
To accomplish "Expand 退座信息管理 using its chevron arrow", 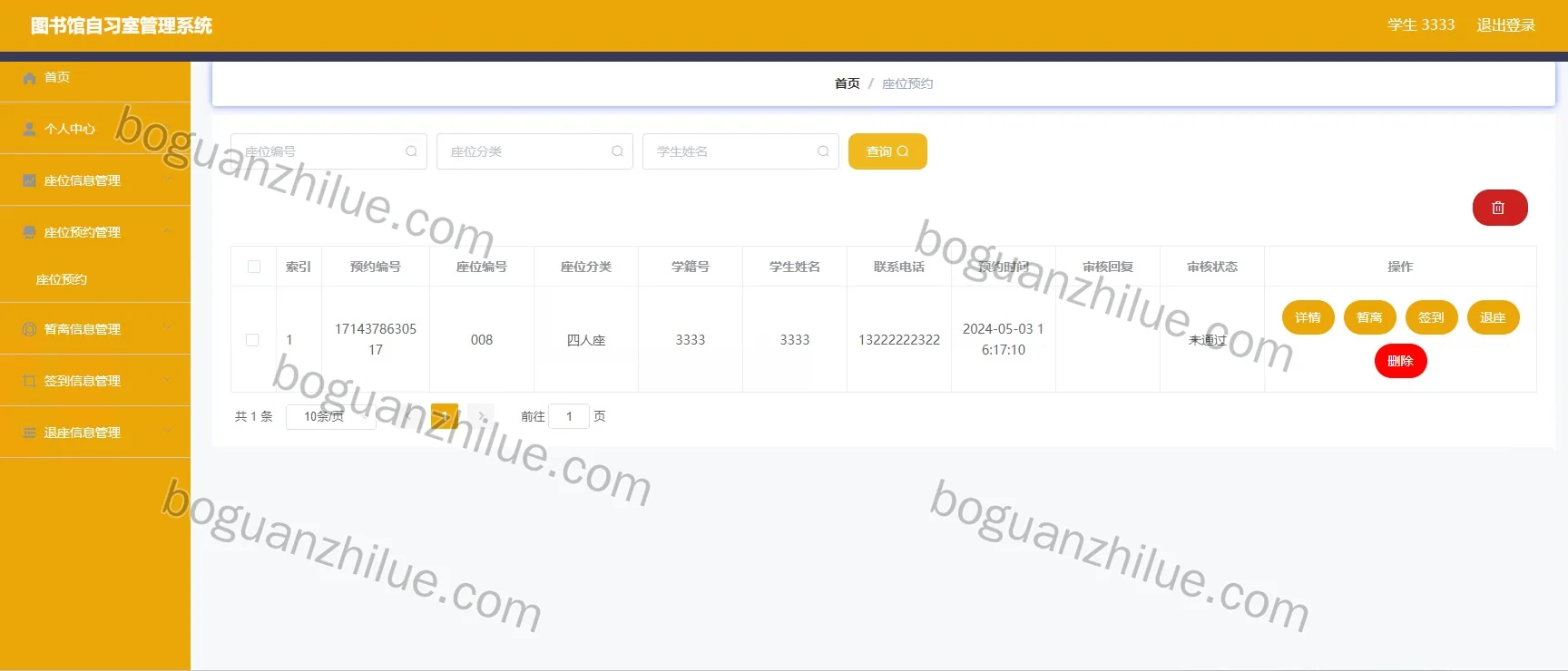I will [x=168, y=432].
